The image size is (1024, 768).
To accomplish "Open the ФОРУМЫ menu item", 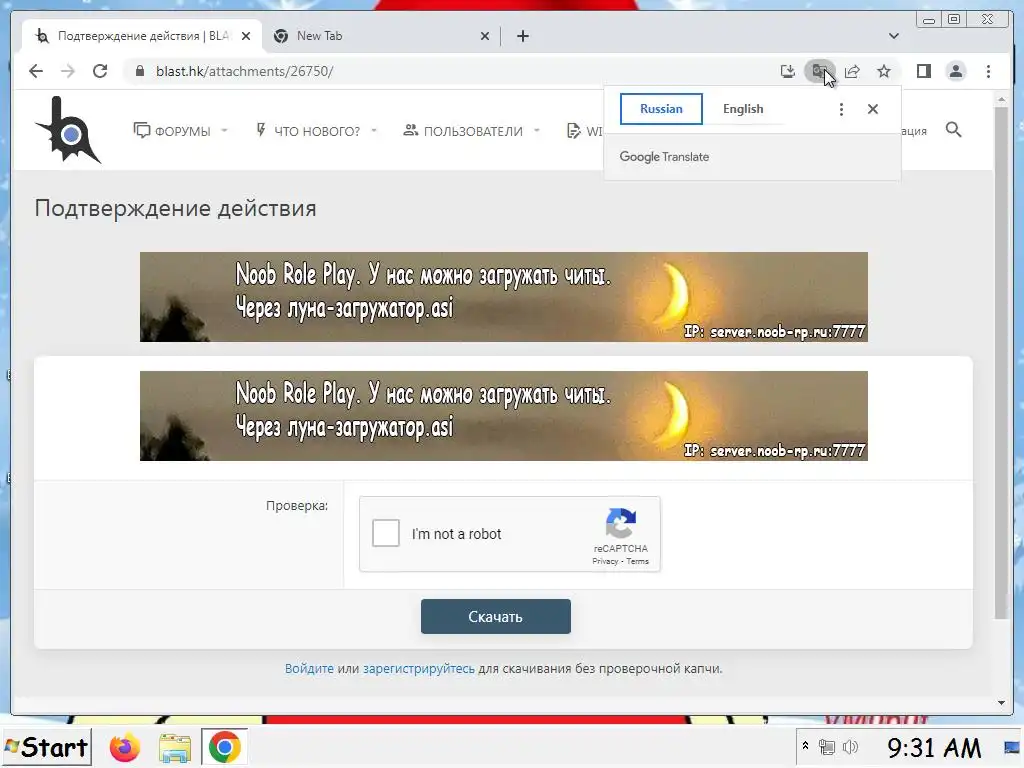I will (172, 131).
